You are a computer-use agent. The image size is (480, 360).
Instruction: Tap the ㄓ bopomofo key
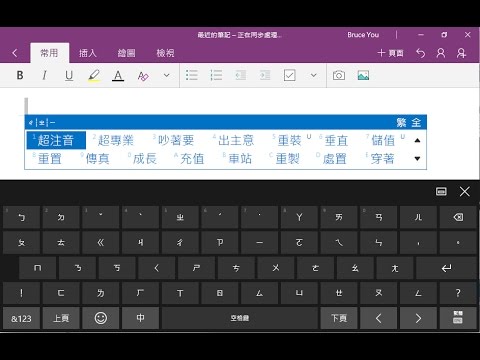[x=180, y=217]
